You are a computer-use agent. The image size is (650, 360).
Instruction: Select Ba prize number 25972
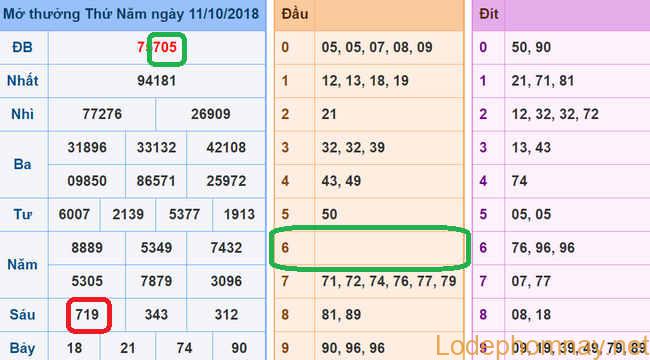click(x=226, y=181)
